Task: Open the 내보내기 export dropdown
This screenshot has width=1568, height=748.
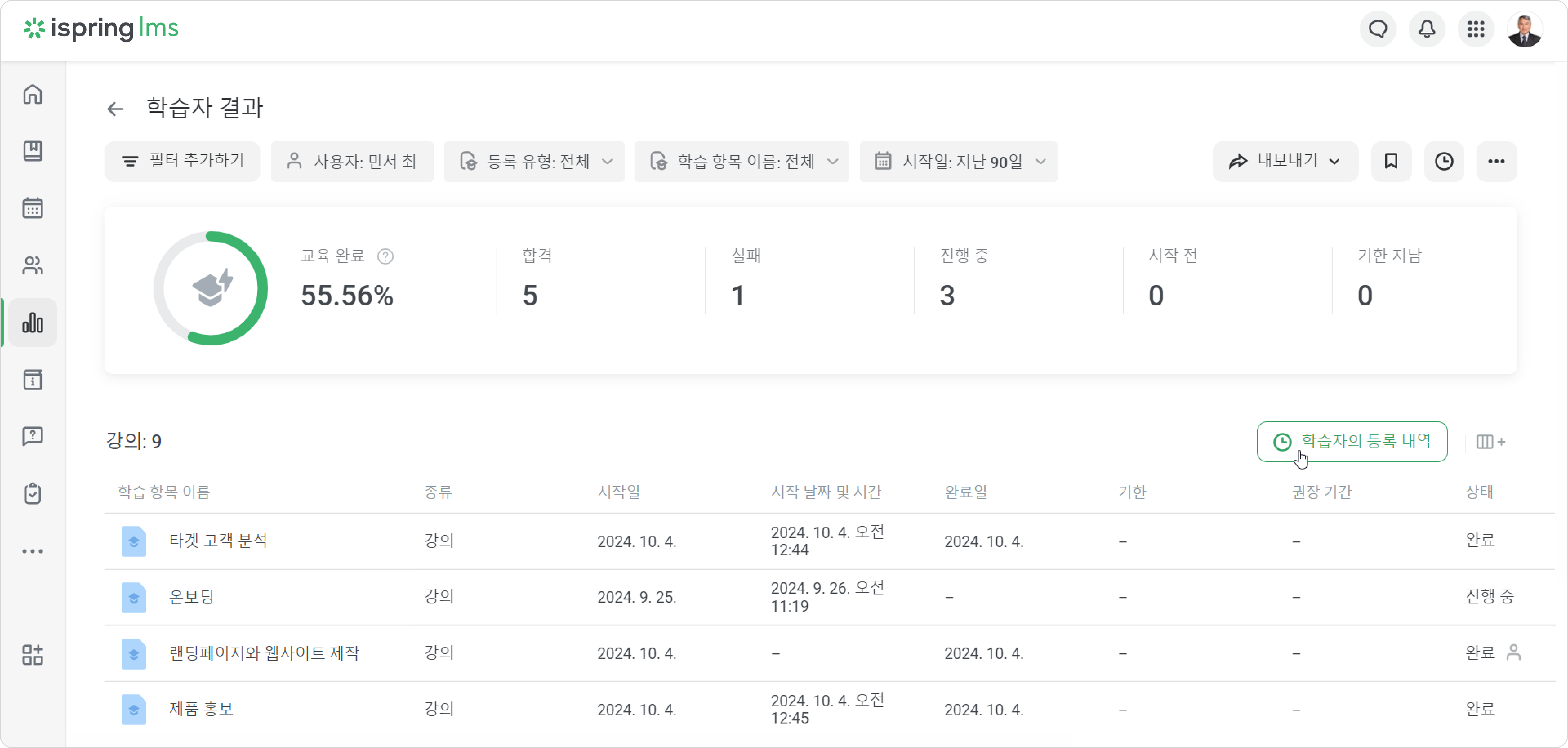Action: click(x=1286, y=161)
